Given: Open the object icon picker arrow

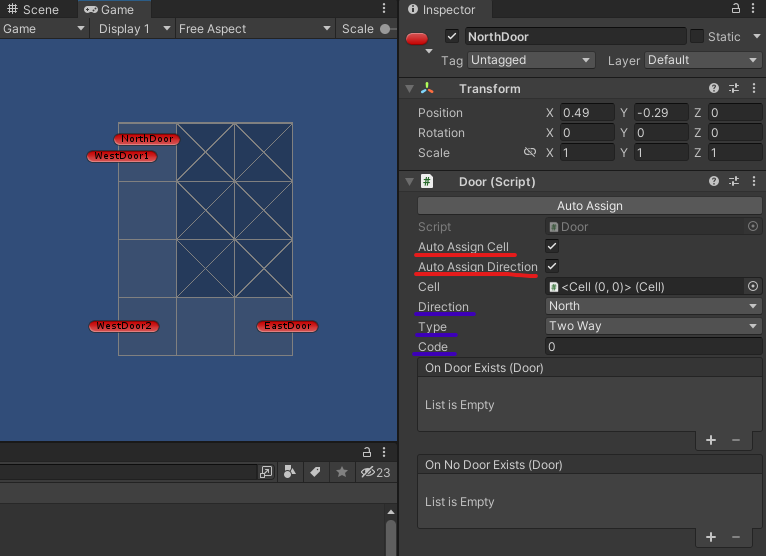Looking at the screenshot, I should [429, 51].
